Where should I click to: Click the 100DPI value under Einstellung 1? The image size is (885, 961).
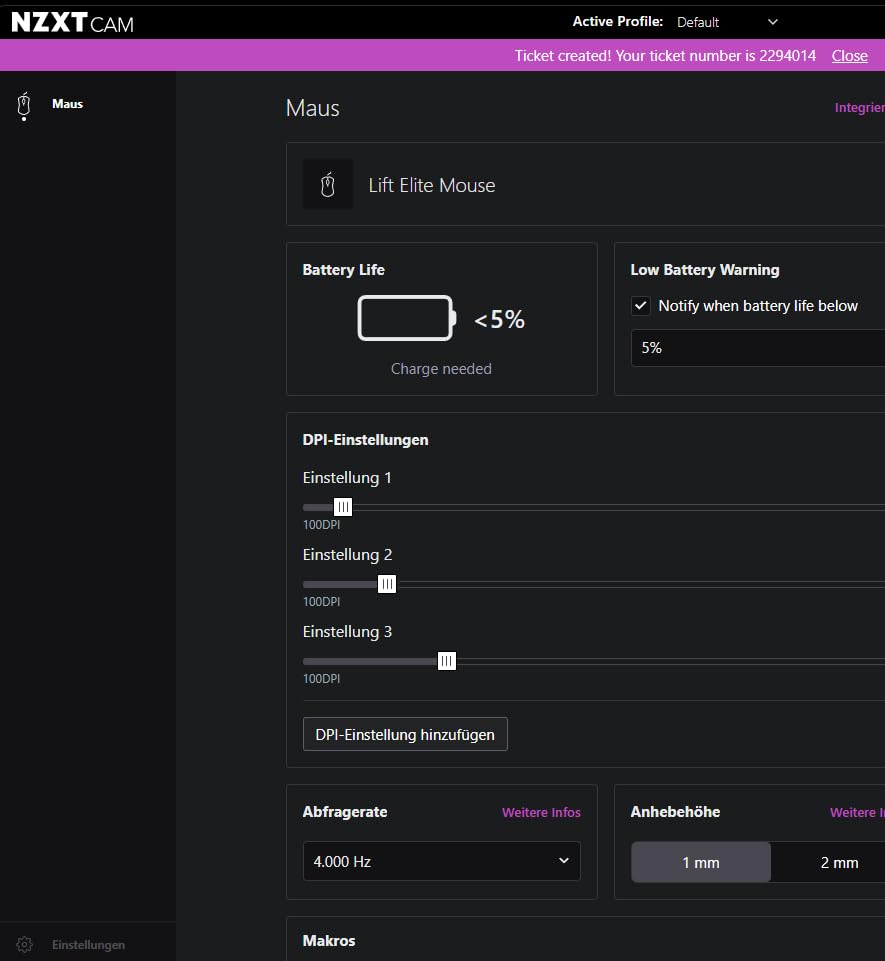pos(321,525)
